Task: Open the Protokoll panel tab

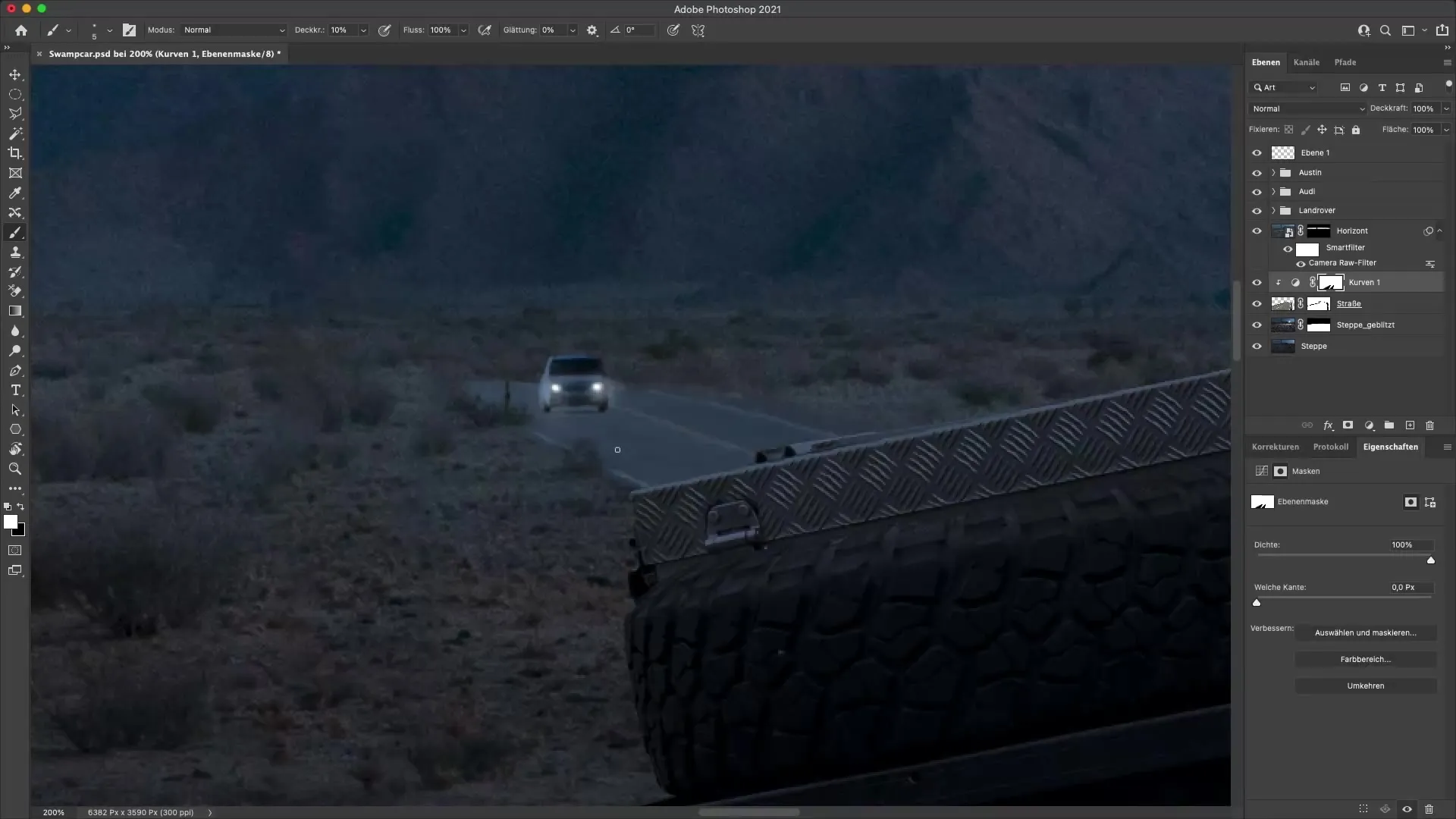Action: 1331,447
